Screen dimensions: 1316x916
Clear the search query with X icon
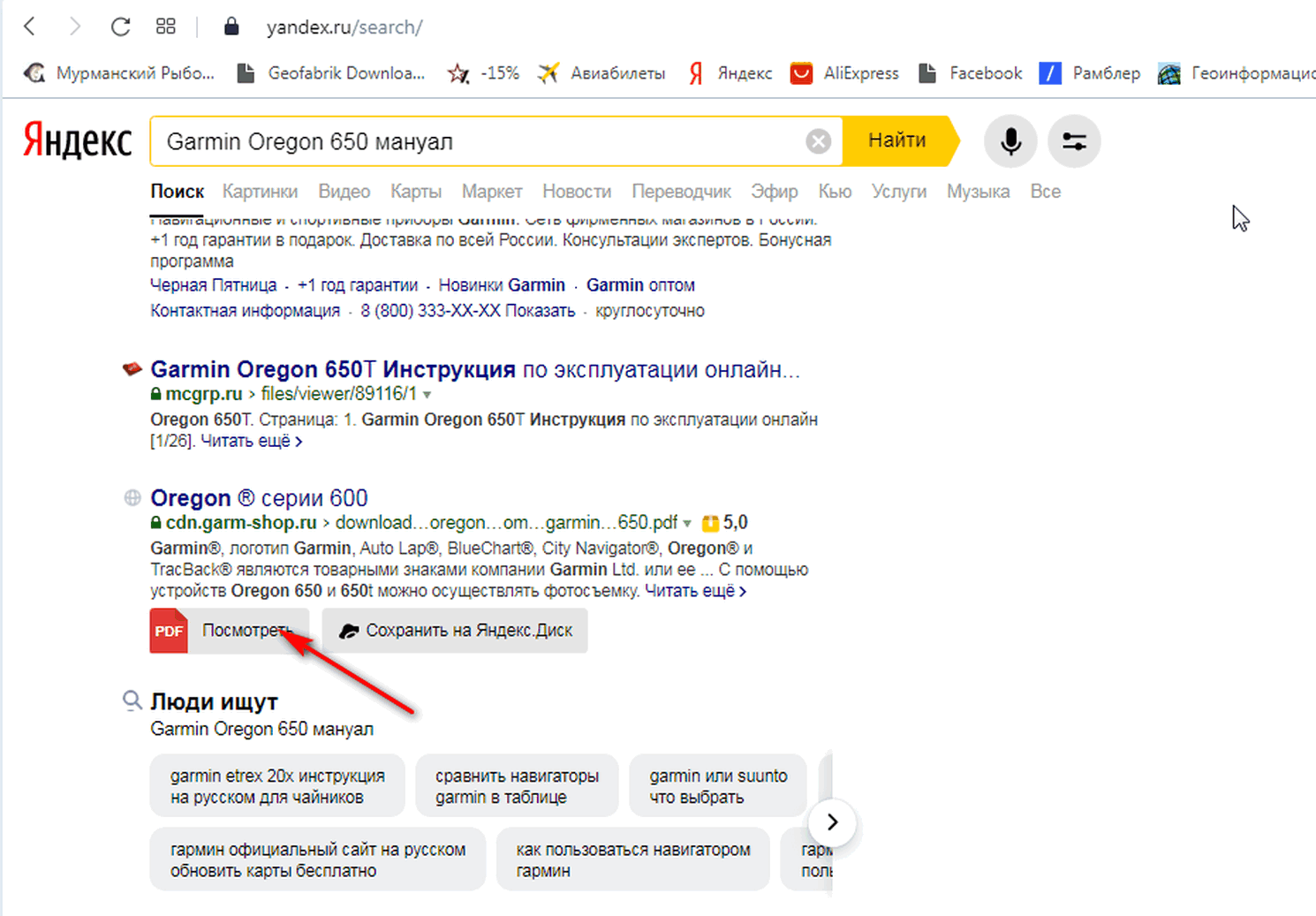pyautogui.click(x=819, y=141)
